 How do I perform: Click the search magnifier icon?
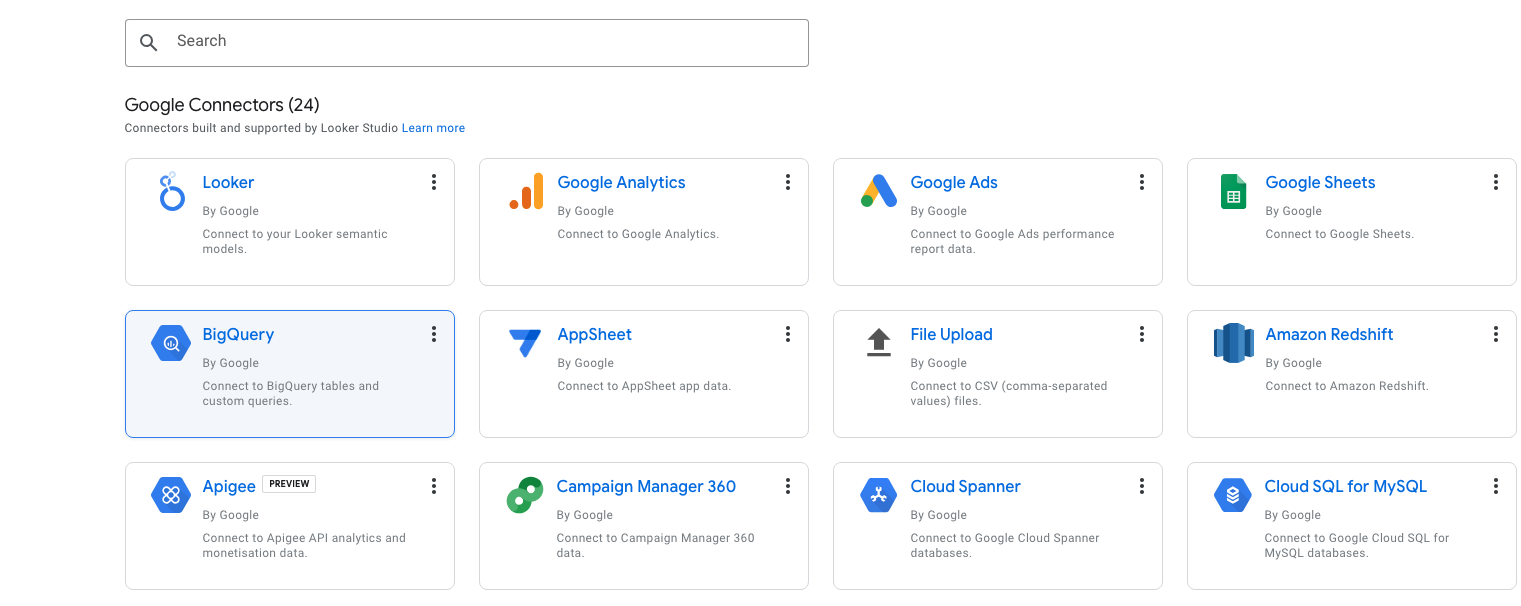[149, 42]
